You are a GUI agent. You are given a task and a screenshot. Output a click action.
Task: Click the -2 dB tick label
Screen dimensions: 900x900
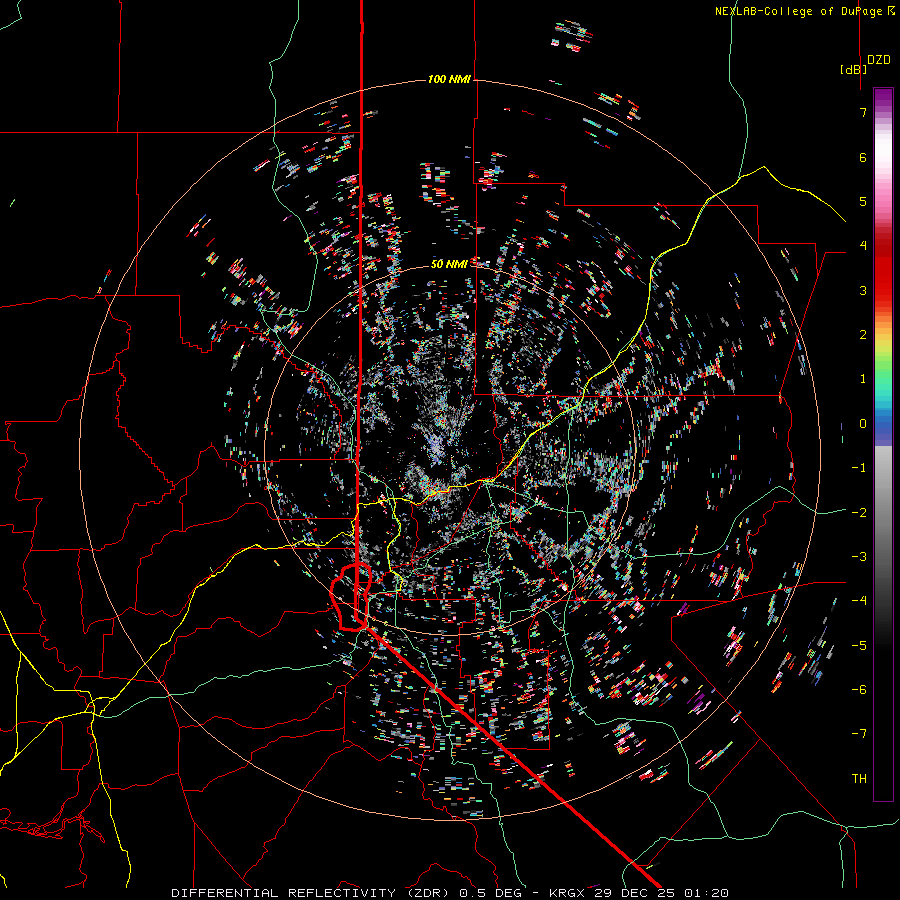click(859, 513)
